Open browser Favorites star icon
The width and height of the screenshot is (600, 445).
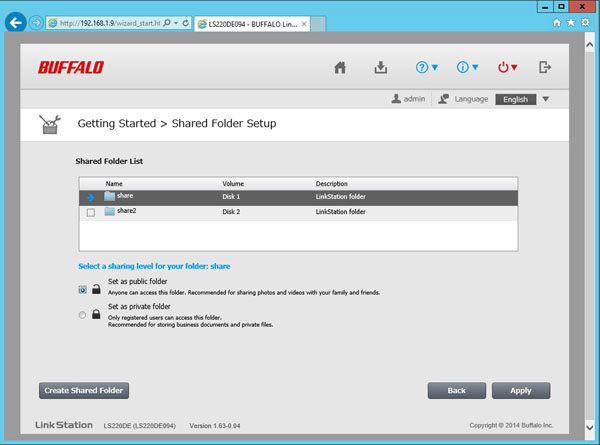(571, 23)
